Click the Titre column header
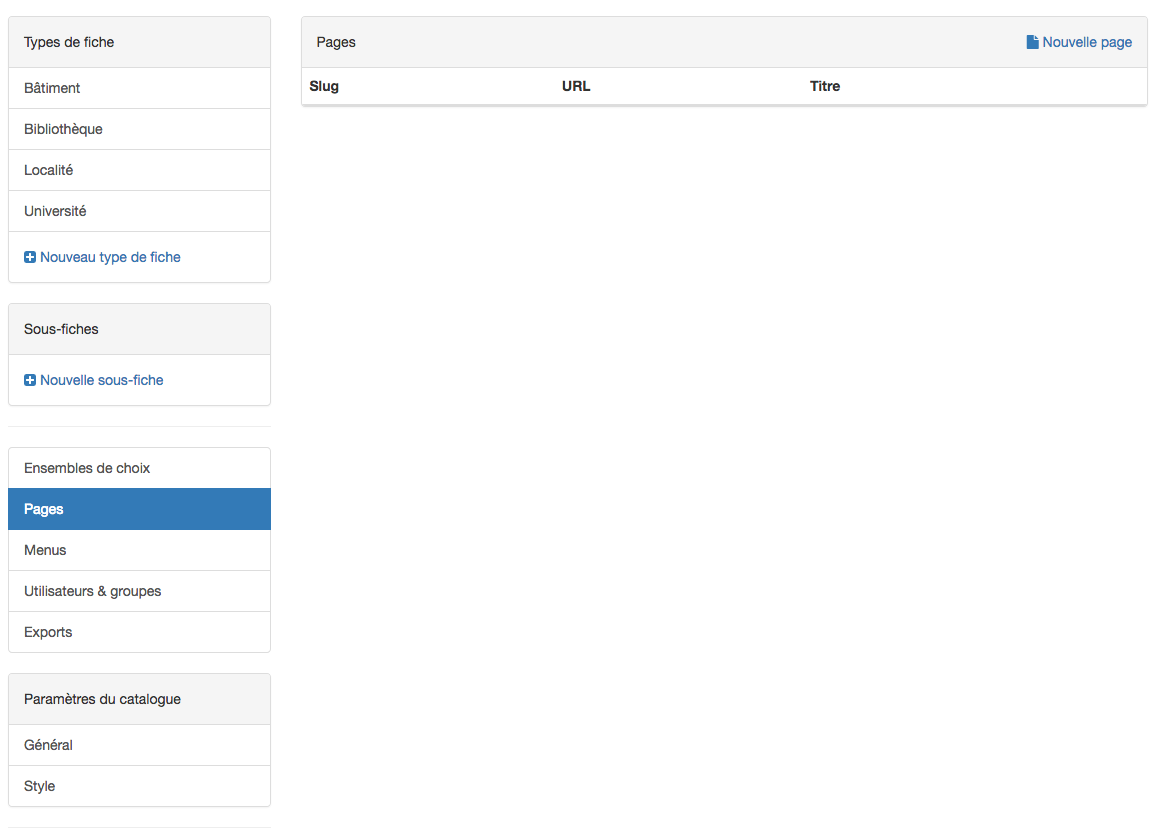 pyautogui.click(x=825, y=86)
